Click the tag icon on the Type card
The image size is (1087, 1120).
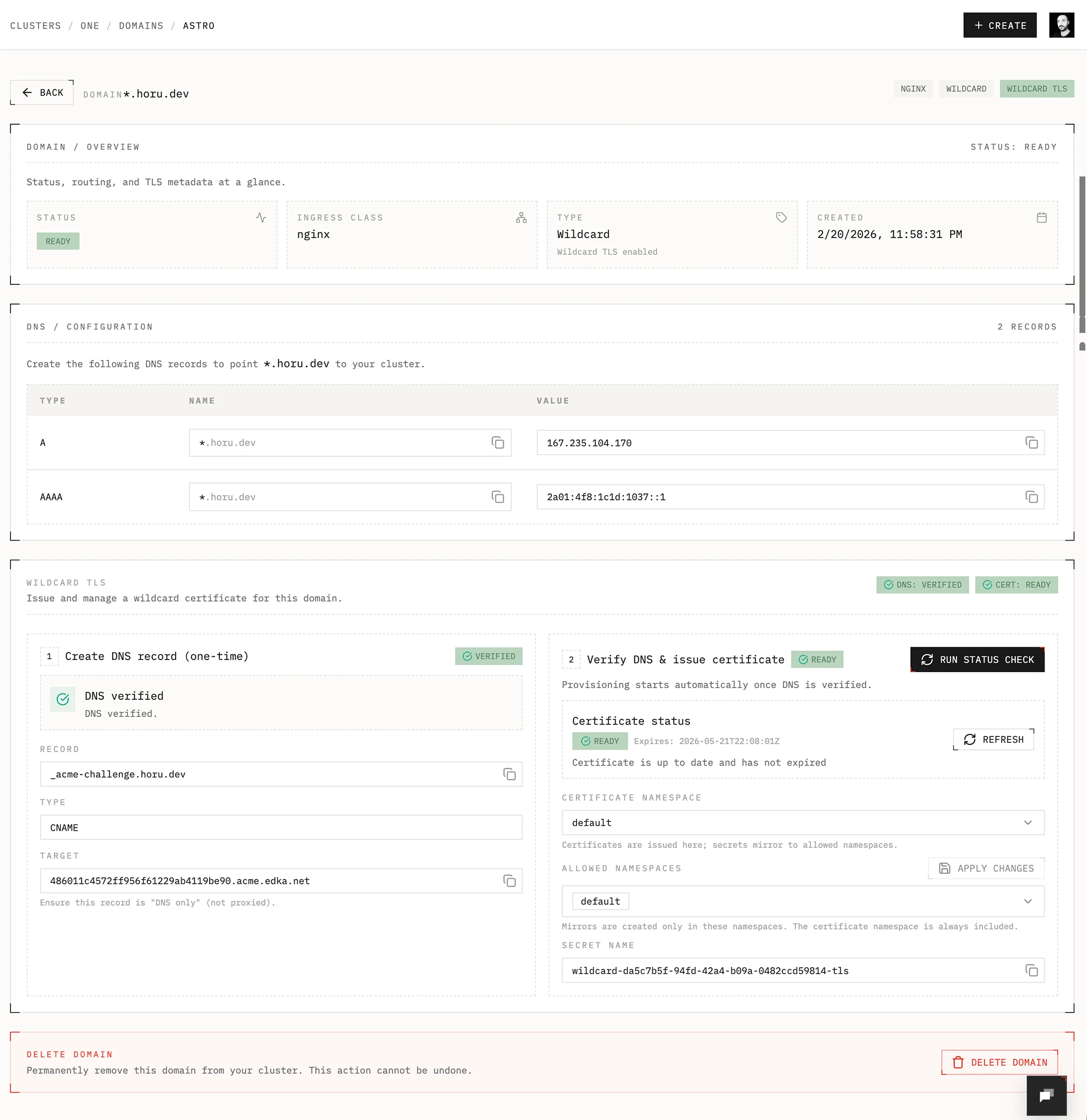click(x=781, y=217)
